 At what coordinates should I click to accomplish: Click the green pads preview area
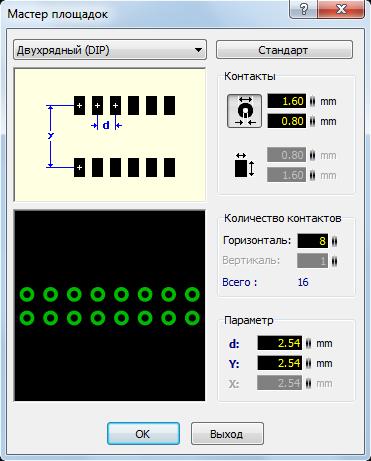tap(110, 306)
